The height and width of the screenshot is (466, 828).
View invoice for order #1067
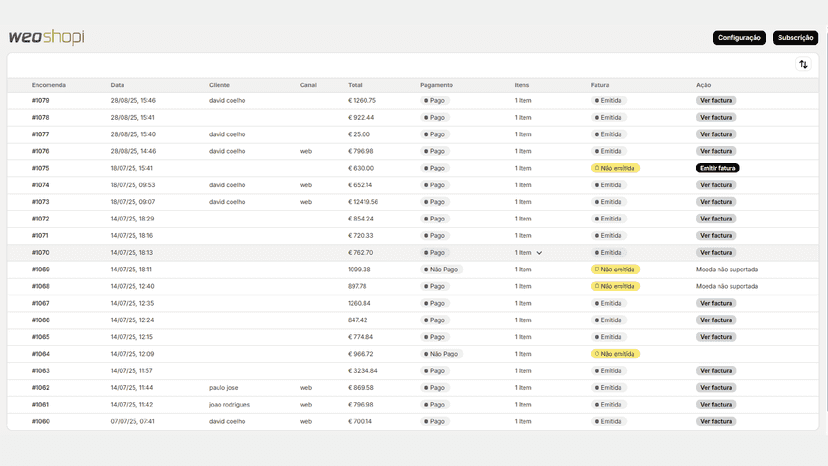coord(716,303)
